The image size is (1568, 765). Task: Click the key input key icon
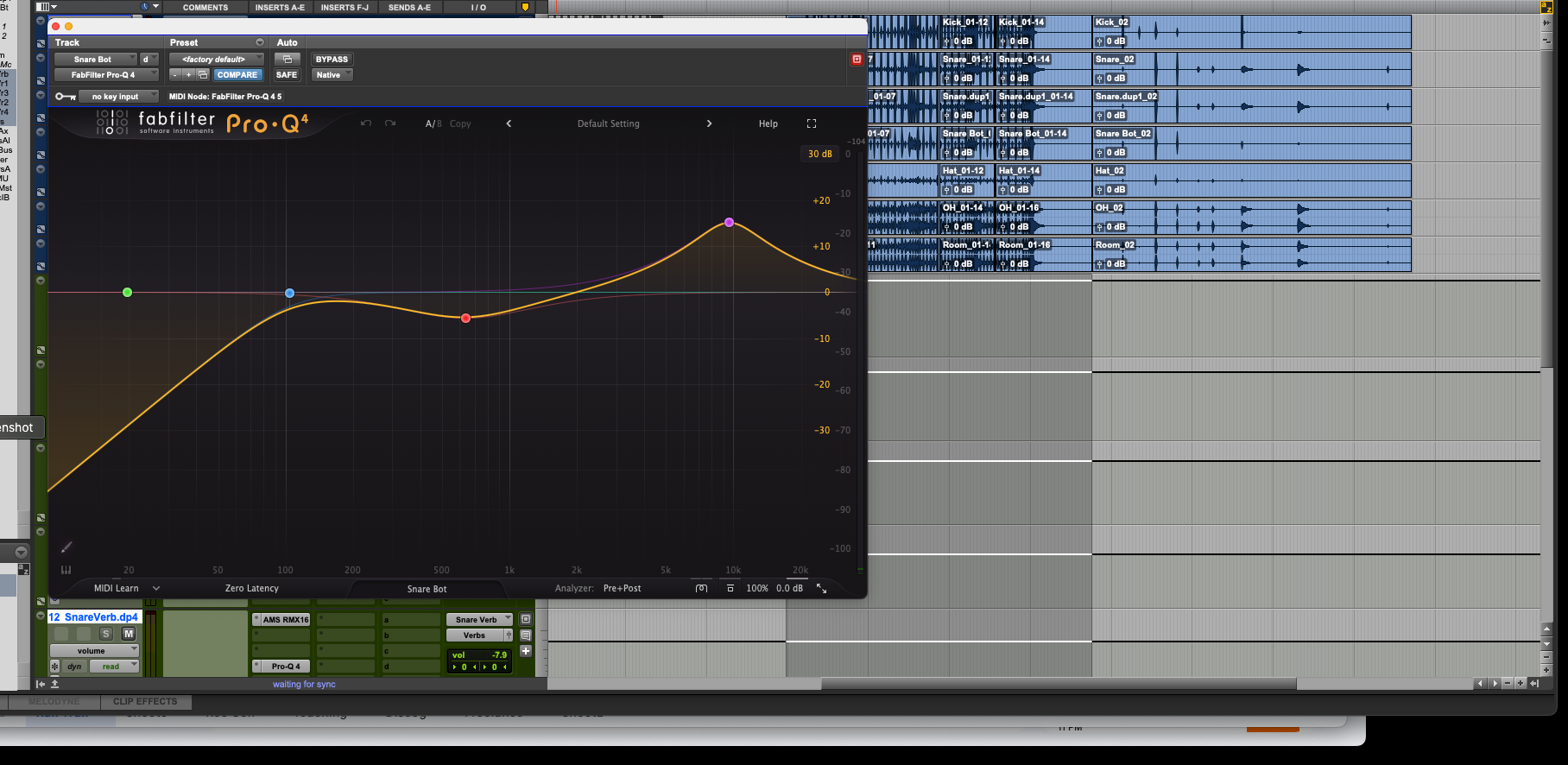[x=65, y=97]
